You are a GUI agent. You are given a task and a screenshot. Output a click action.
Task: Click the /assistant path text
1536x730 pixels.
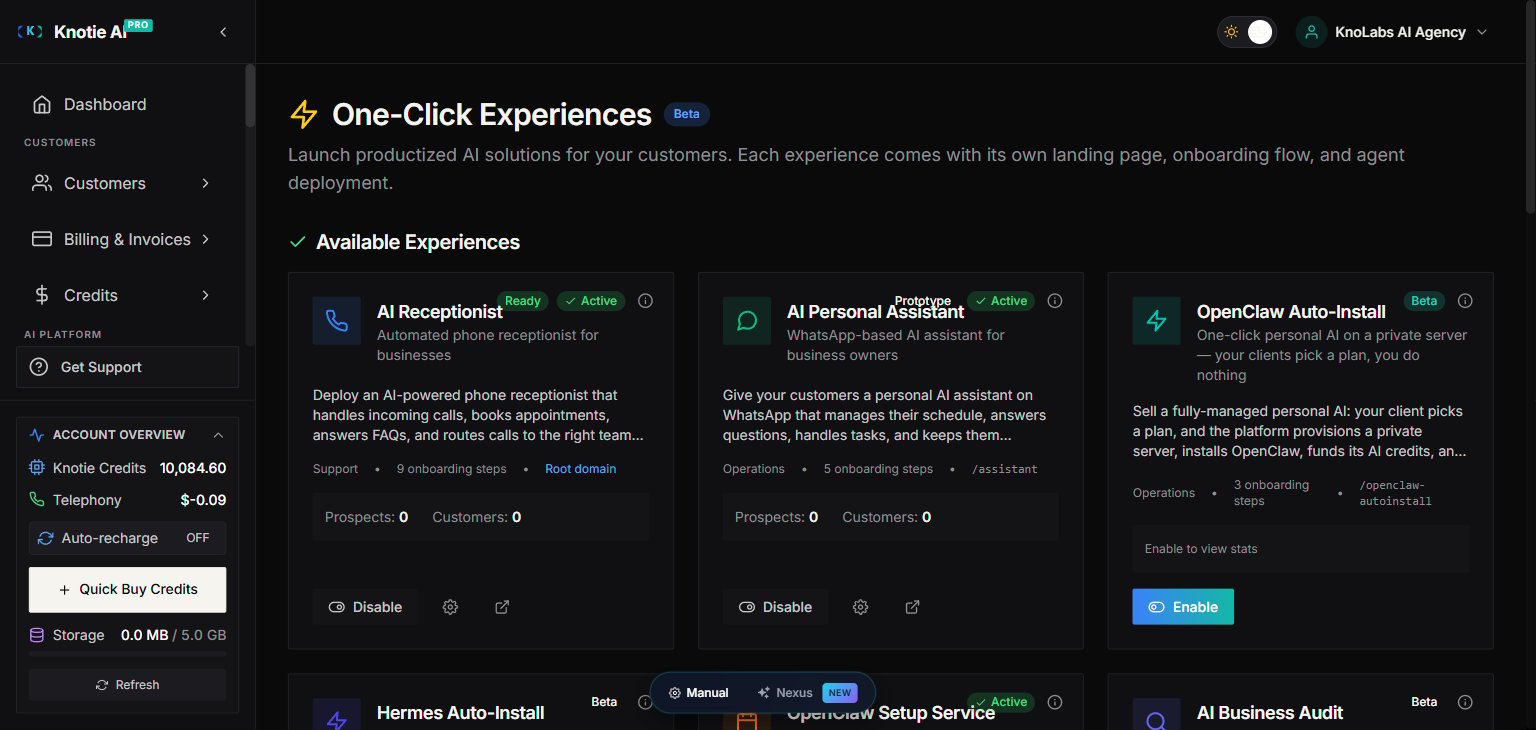pyautogui.click(x=1005, y=469)
